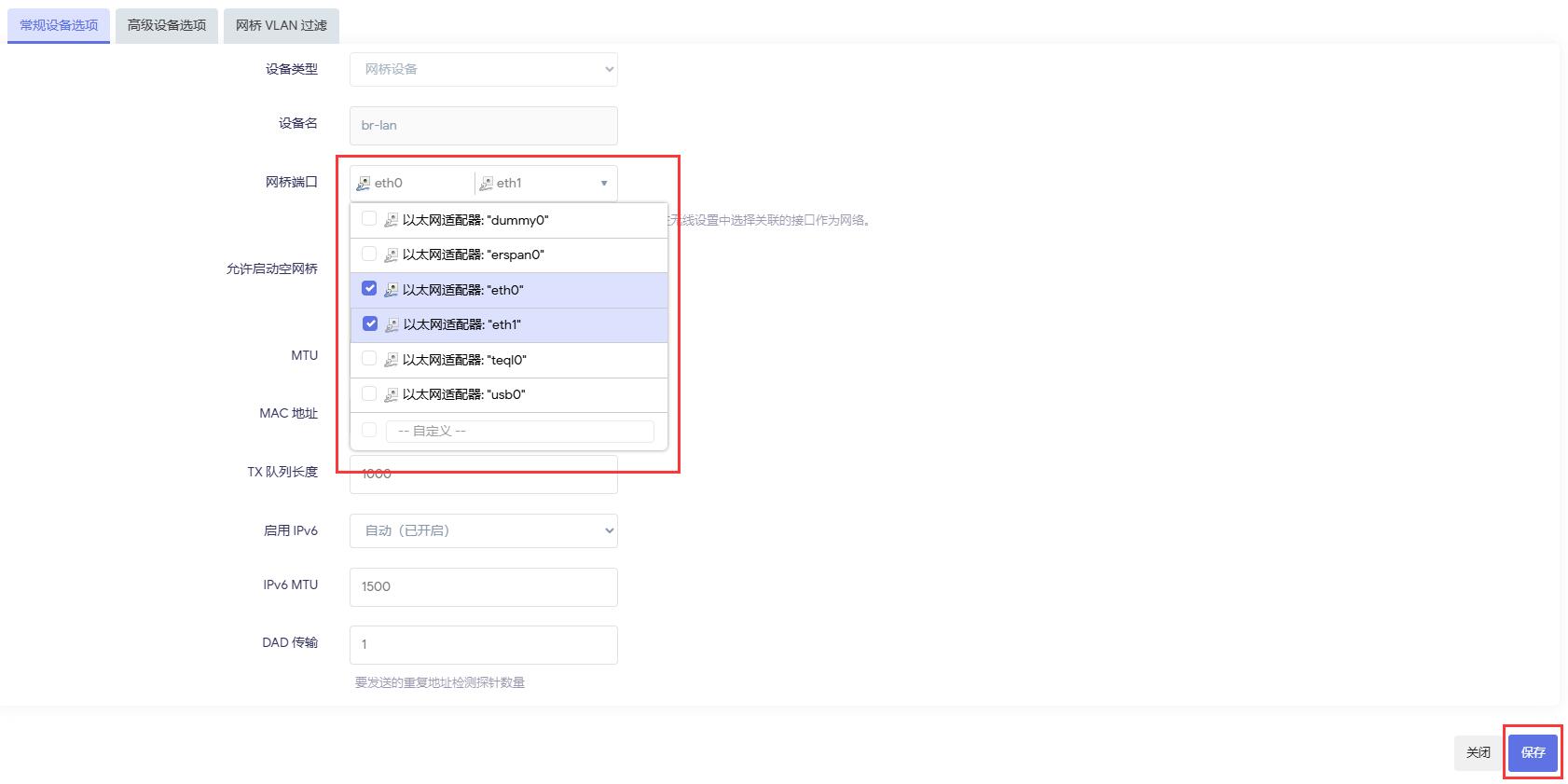
Task: Click the 关闭 button
Action: pos(1478,752)
